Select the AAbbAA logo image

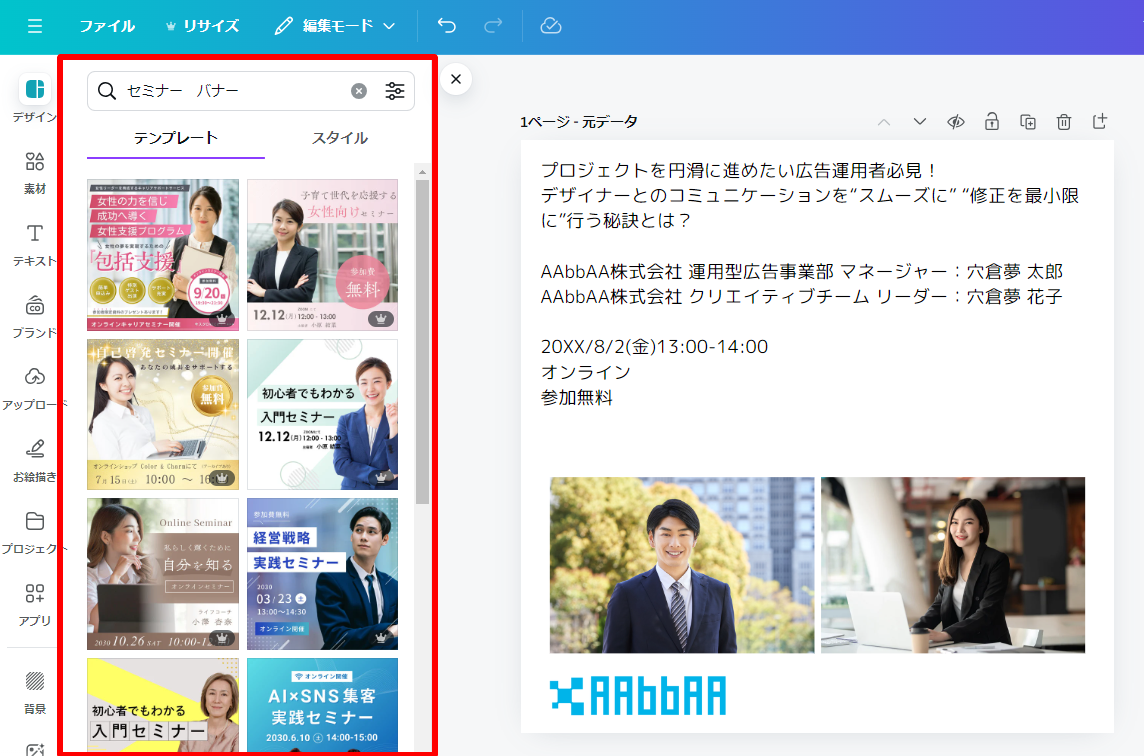(x=638, y=695)
